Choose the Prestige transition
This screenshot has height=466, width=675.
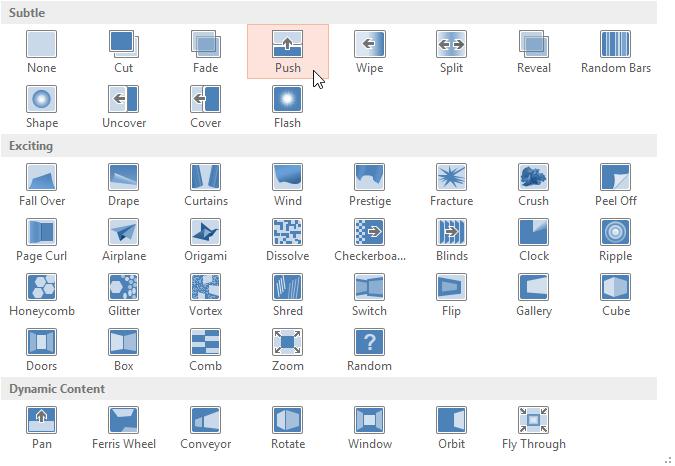tap(369, 185)
